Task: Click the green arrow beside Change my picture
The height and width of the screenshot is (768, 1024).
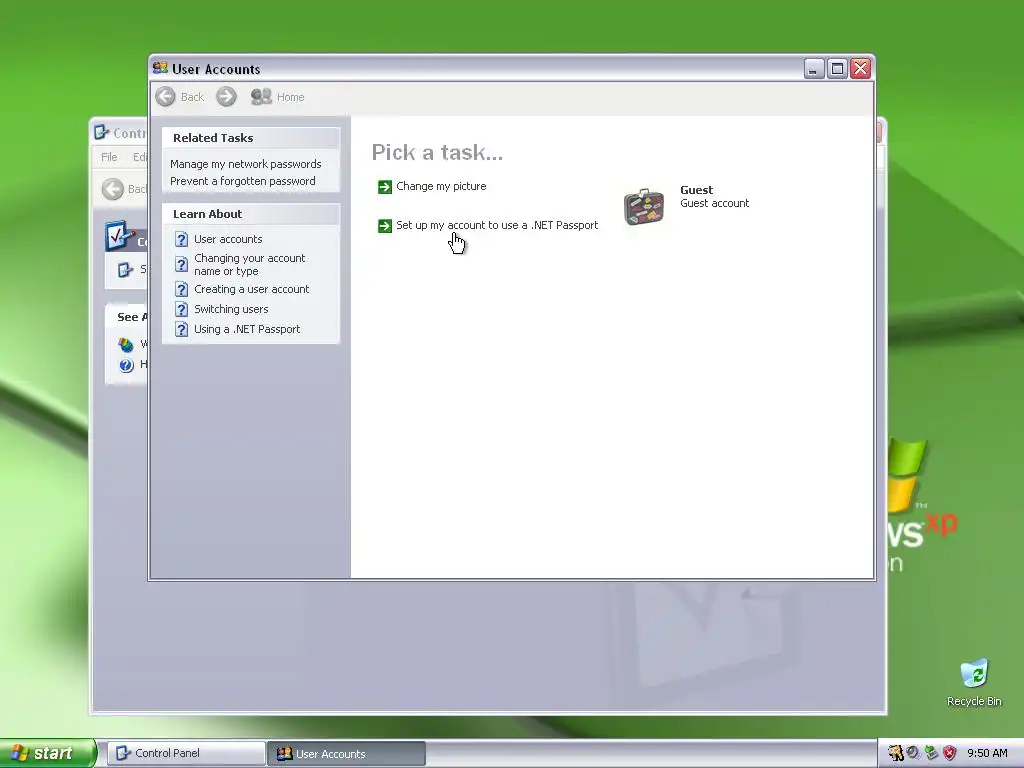Action: point(385,187)
